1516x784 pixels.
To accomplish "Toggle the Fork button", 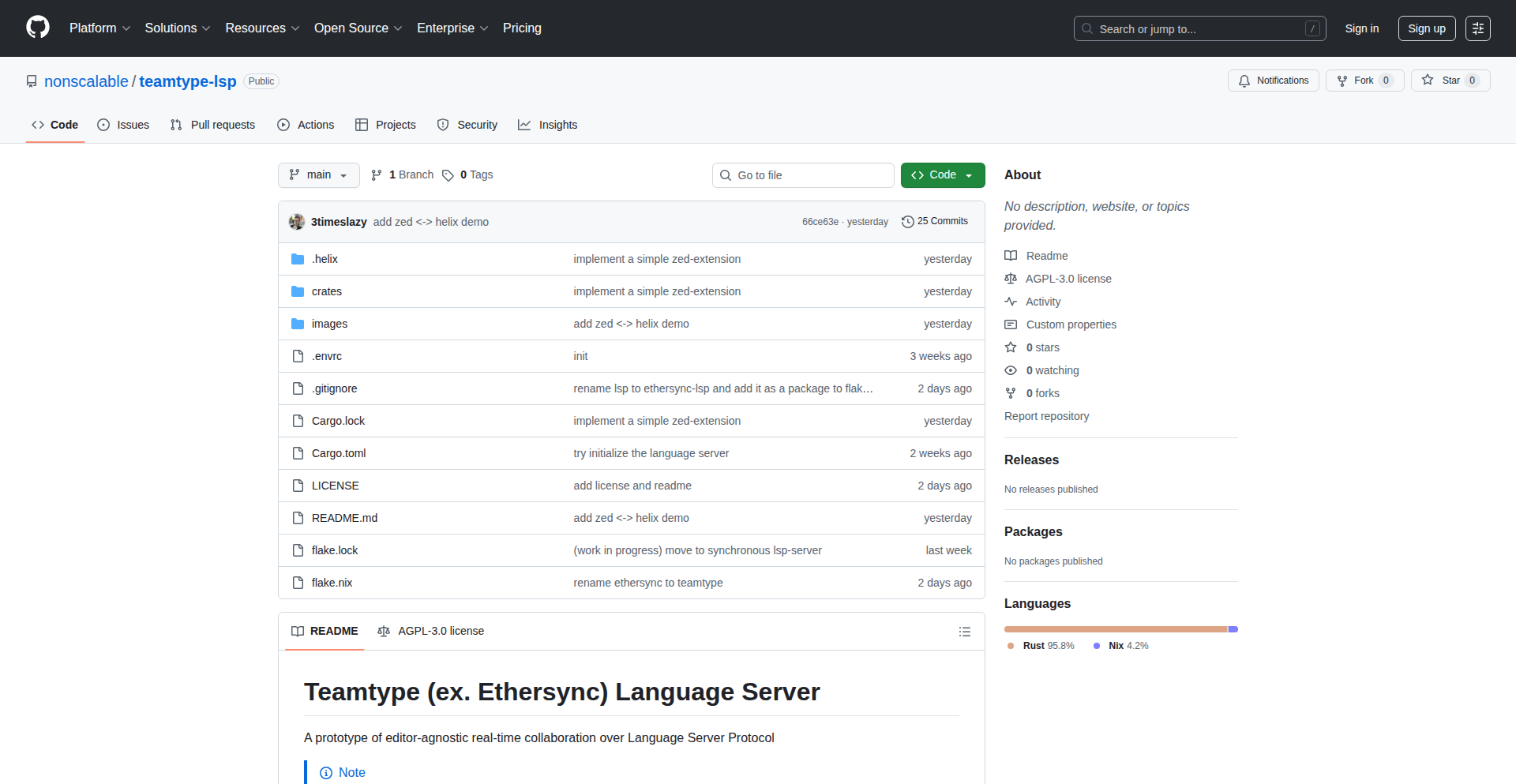I will click(1364, 80).
